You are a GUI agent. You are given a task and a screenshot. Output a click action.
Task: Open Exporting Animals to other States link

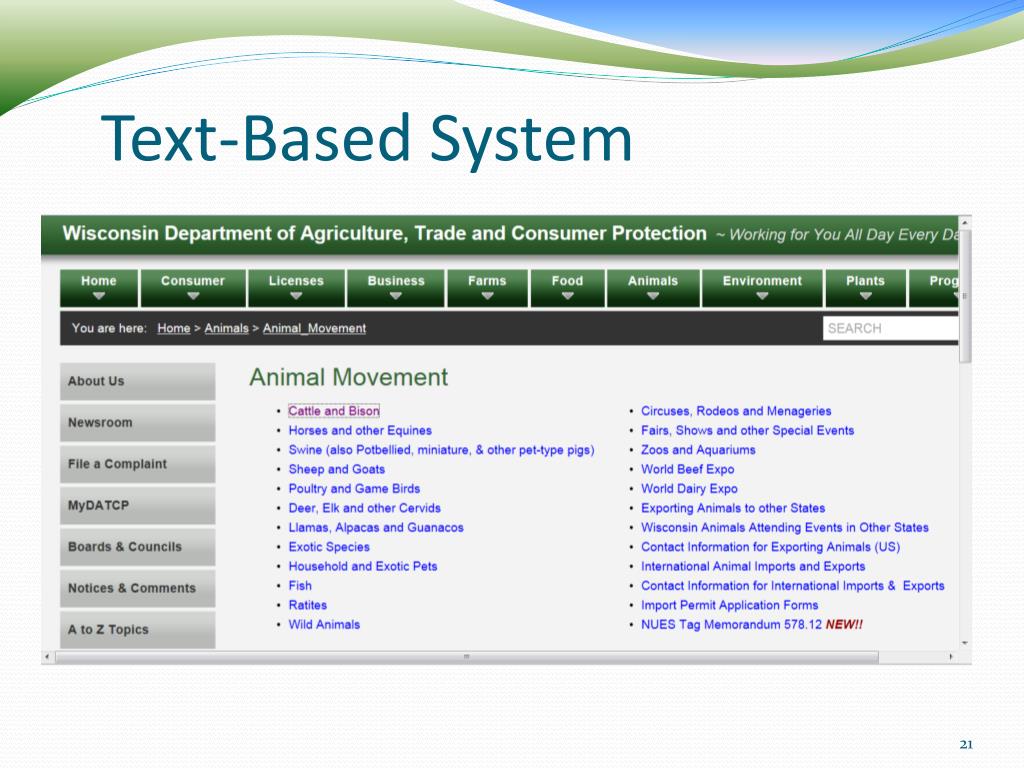pyautogui.click(x=733, y=508)
